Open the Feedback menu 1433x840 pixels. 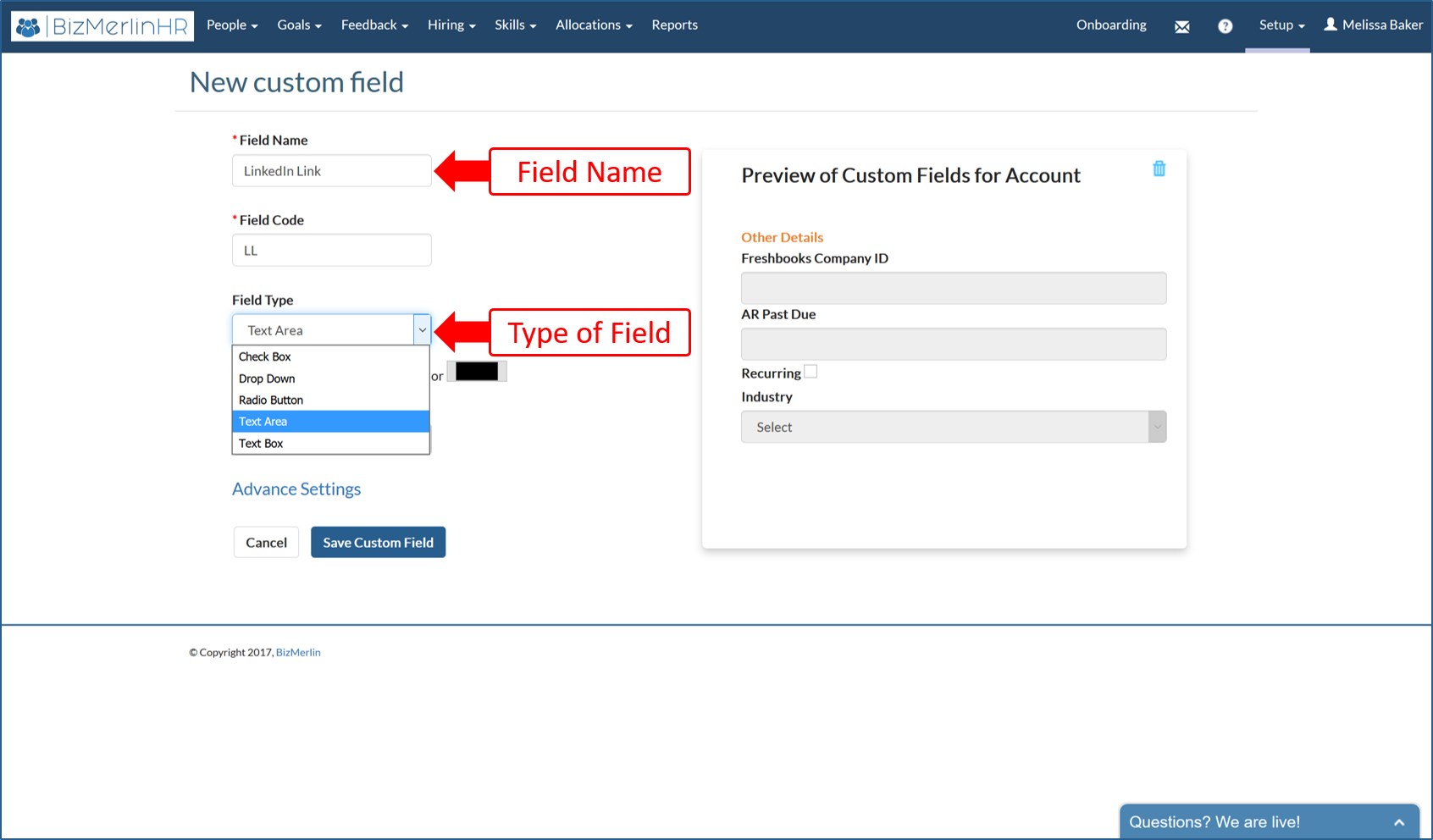[374, 25]
